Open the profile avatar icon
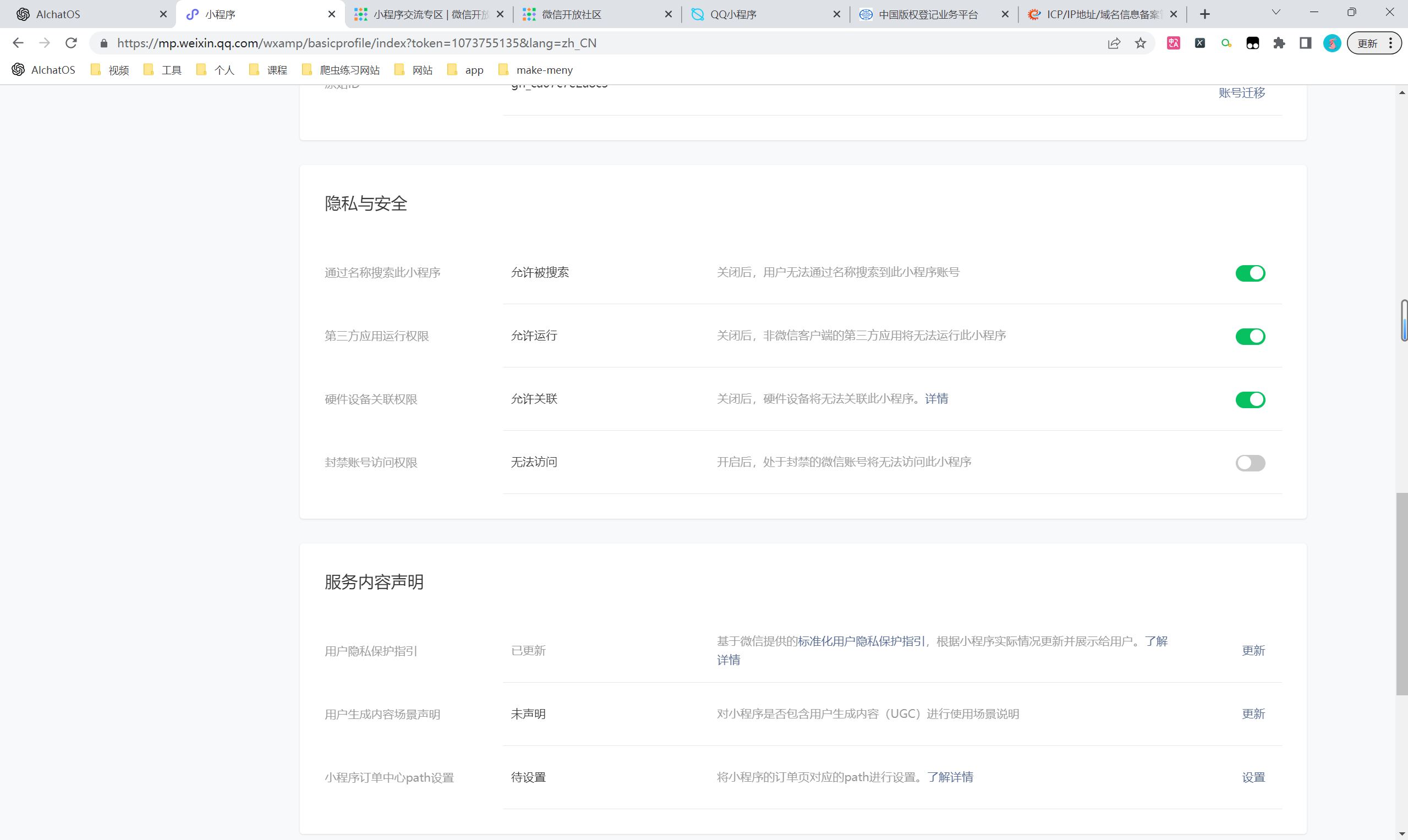 1332,43
